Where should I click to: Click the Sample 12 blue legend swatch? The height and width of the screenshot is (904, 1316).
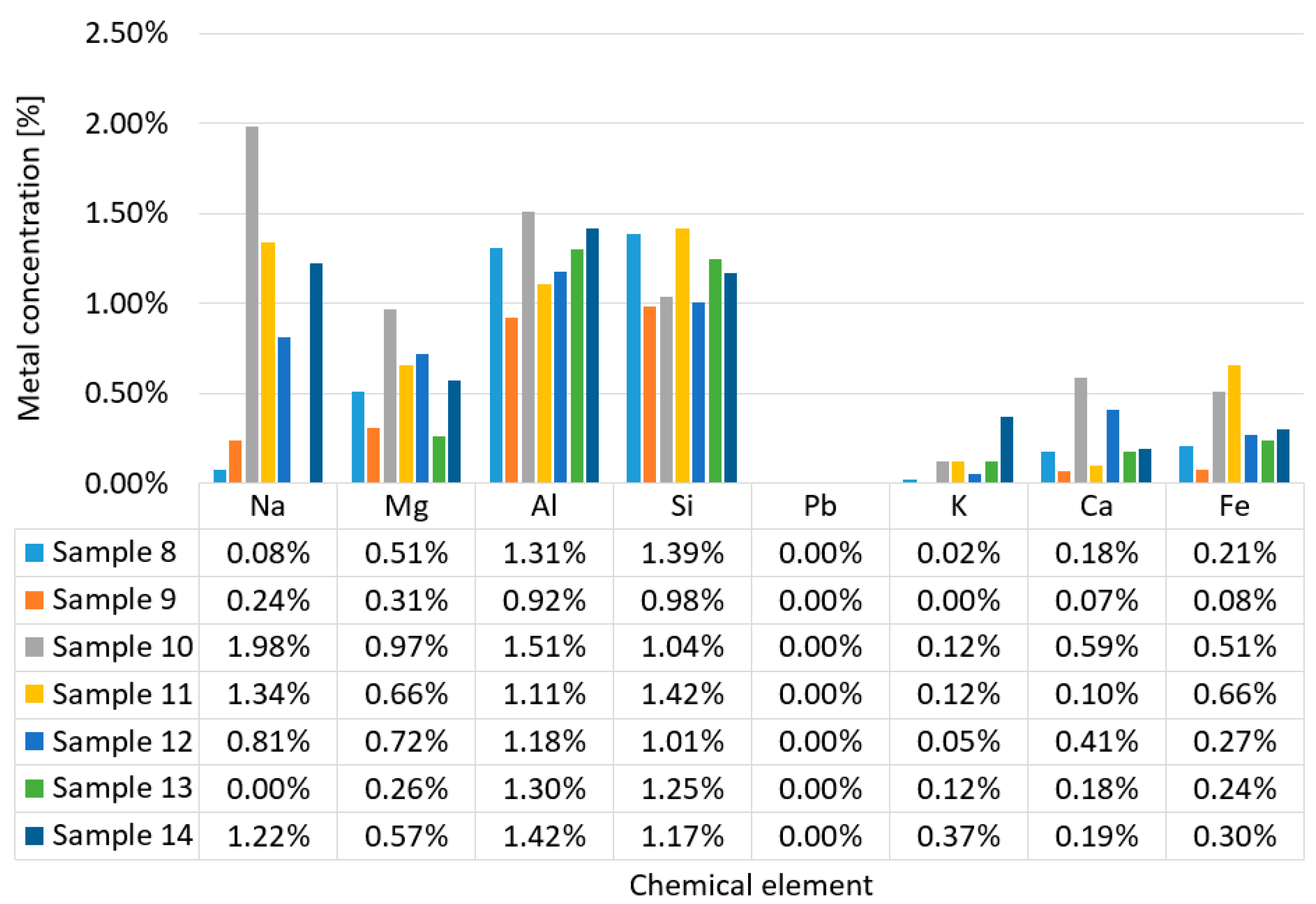tap(34, 742)
